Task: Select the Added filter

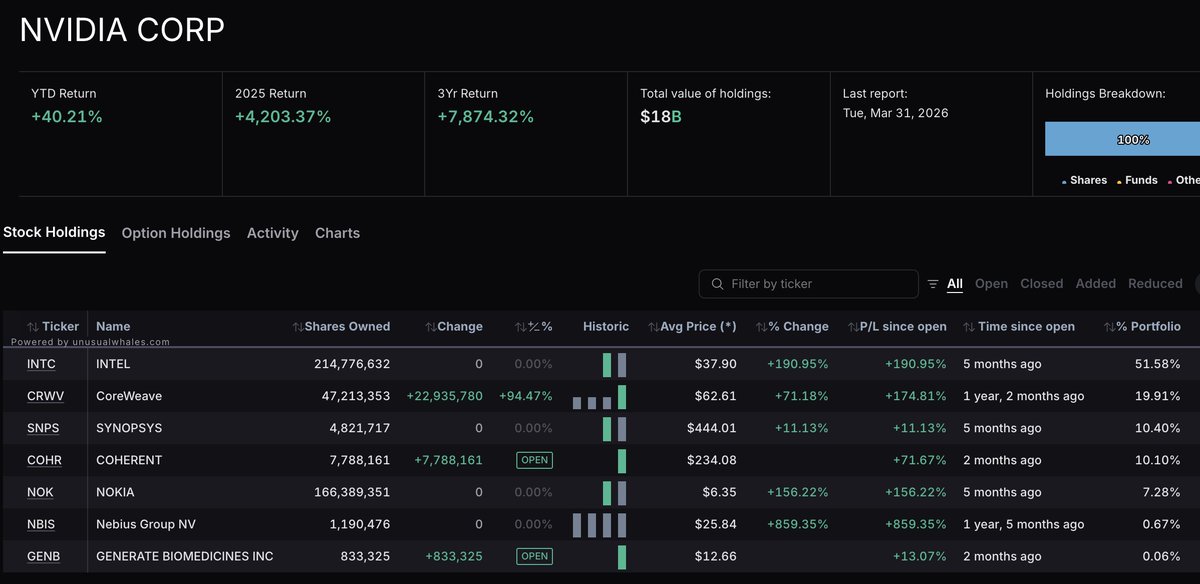Action: point(1095,284)
